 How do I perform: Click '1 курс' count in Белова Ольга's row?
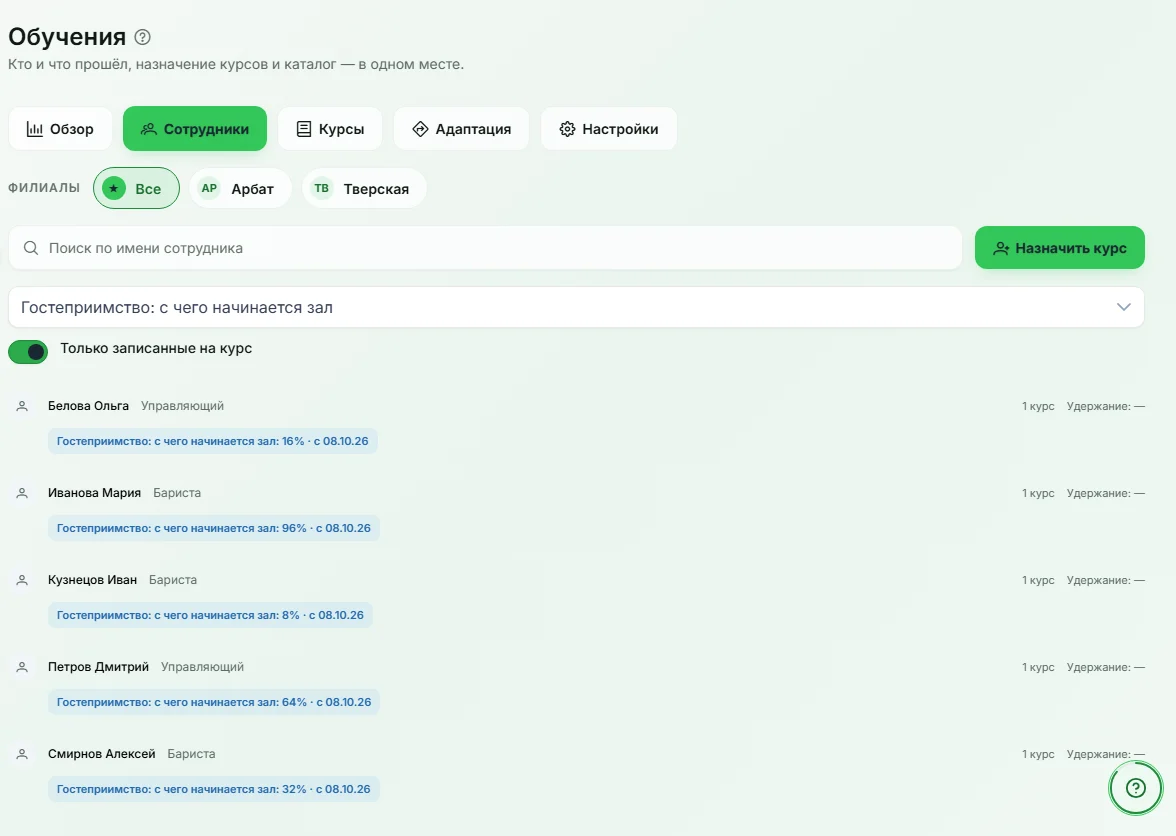pyautogui.click(x=1038, y=406)
